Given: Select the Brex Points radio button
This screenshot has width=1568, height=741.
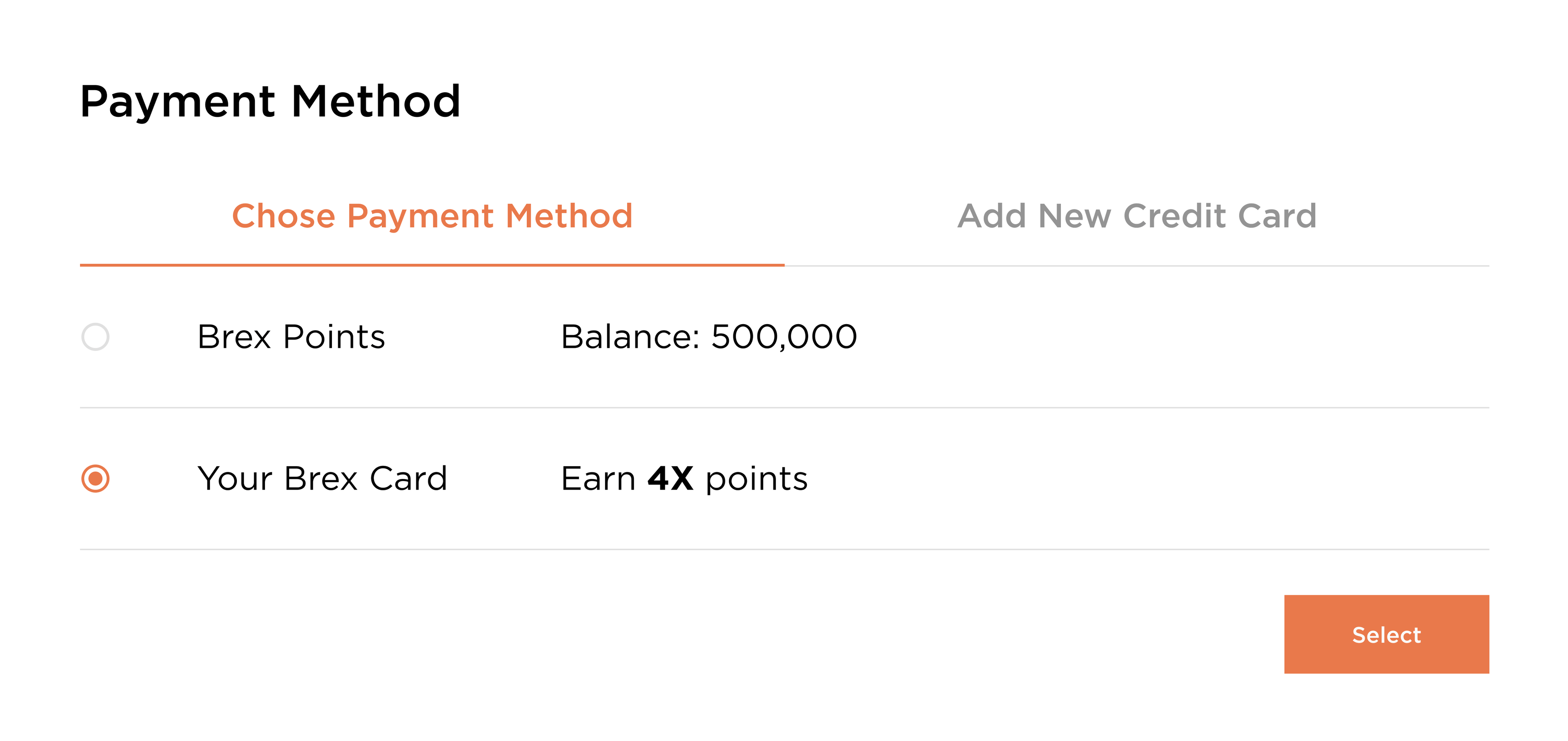Looking at the screenshot, I should pyautogui.click(x=96, y=336).
